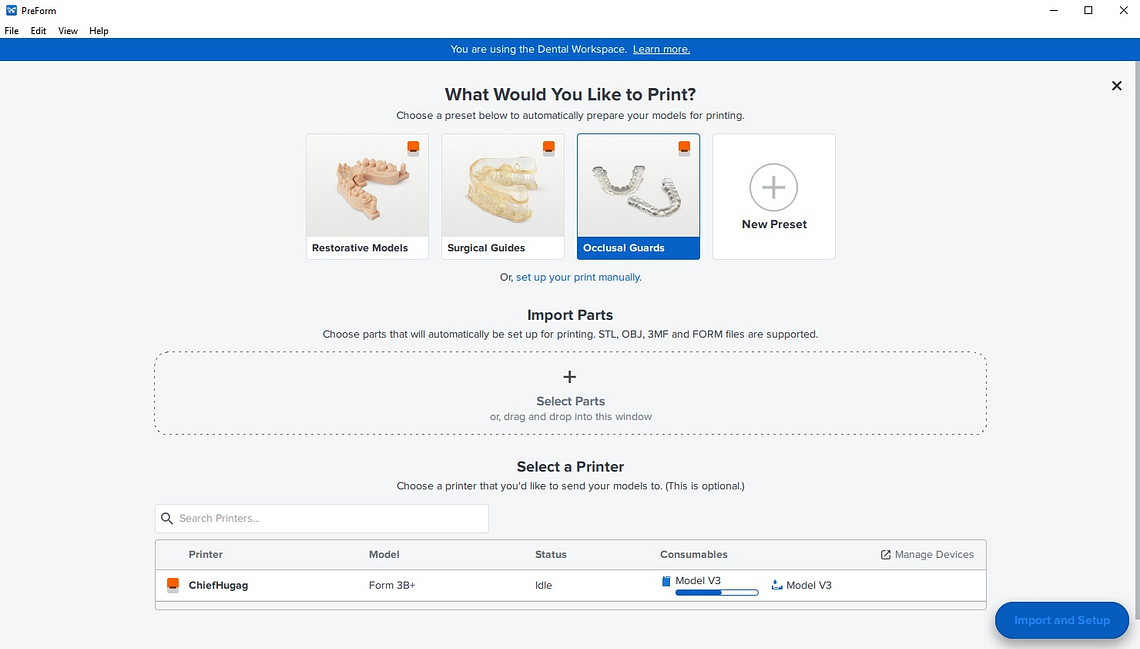Close the print setup dialog
1140x649 pixels.
click(1116, 86)
